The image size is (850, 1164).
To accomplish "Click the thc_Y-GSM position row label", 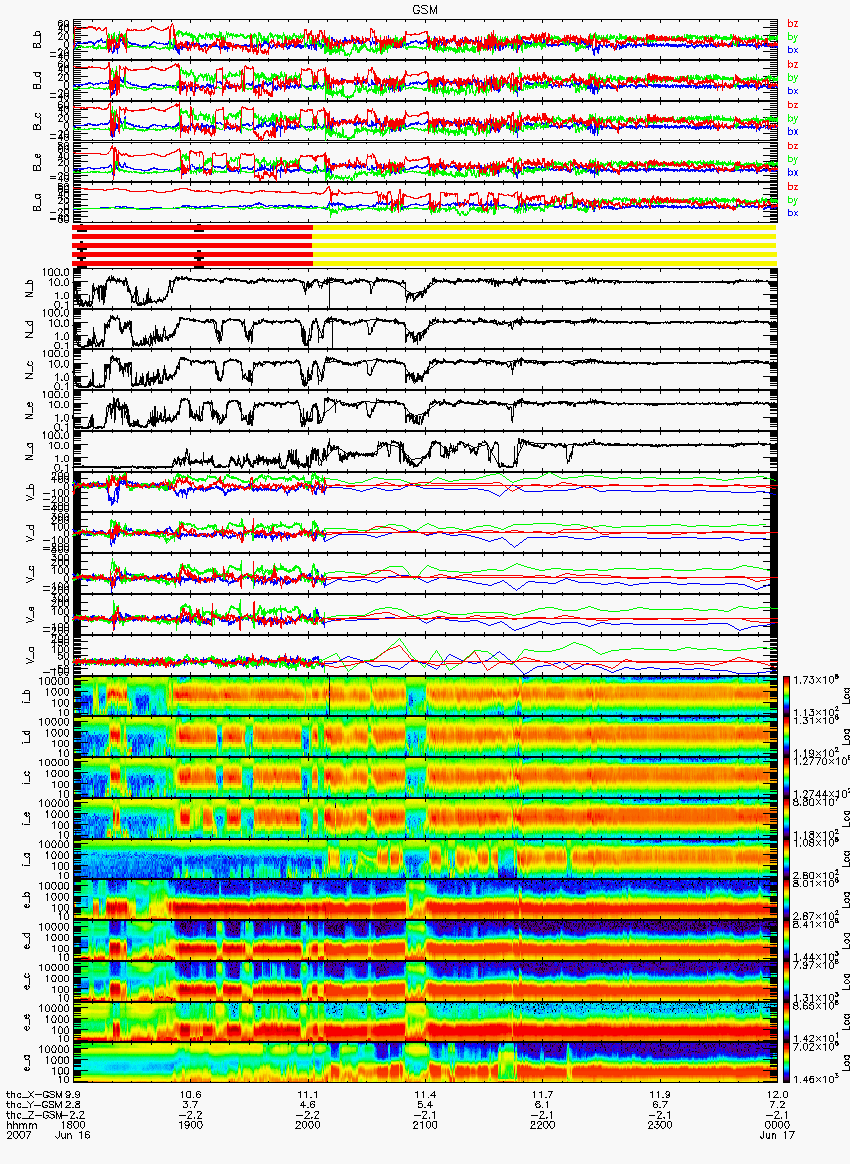I will click(34, 1105).
